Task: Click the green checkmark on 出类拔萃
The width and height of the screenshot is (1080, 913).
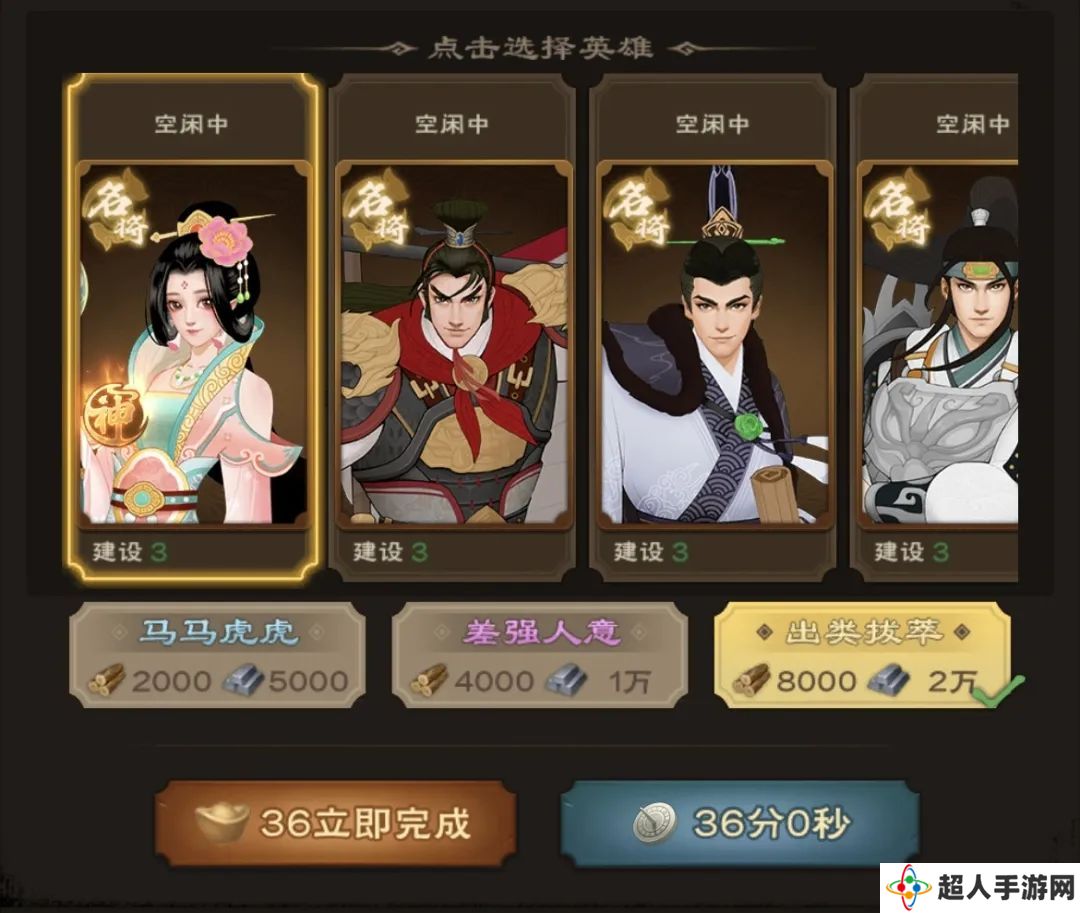Action: 998,691
